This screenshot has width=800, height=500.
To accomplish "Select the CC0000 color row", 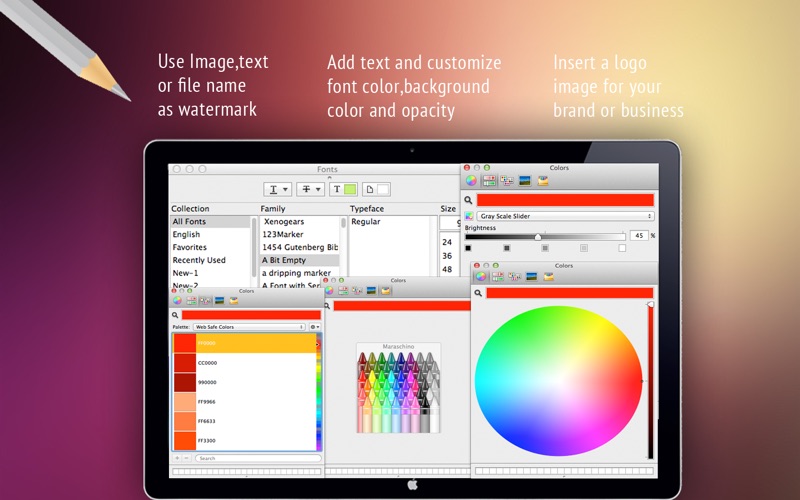I will point(244,363).
